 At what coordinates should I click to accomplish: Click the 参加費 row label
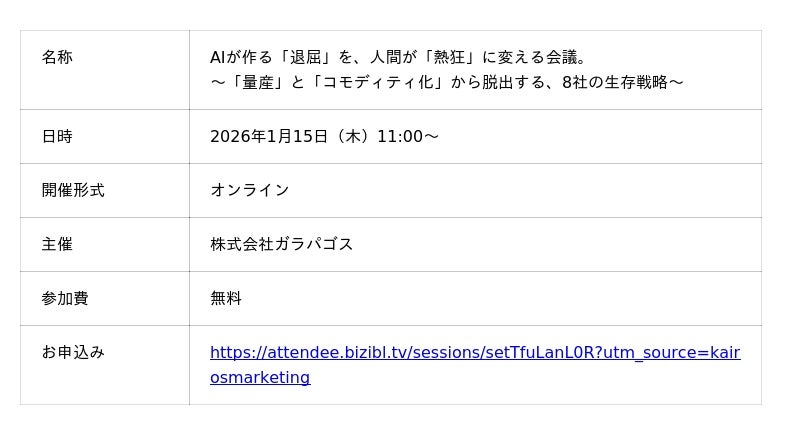point(65,299)
